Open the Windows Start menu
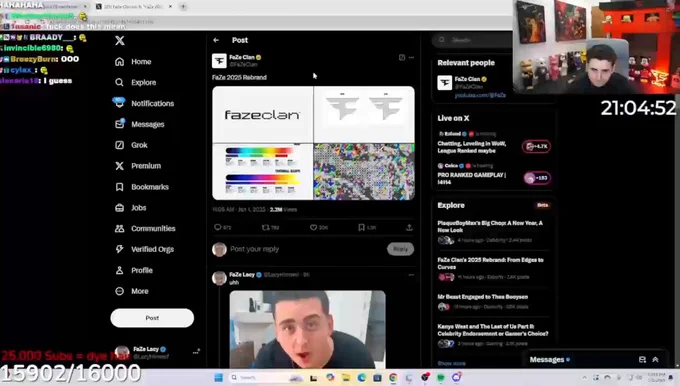Screen dimensions: 680x386 click(219, 377)
